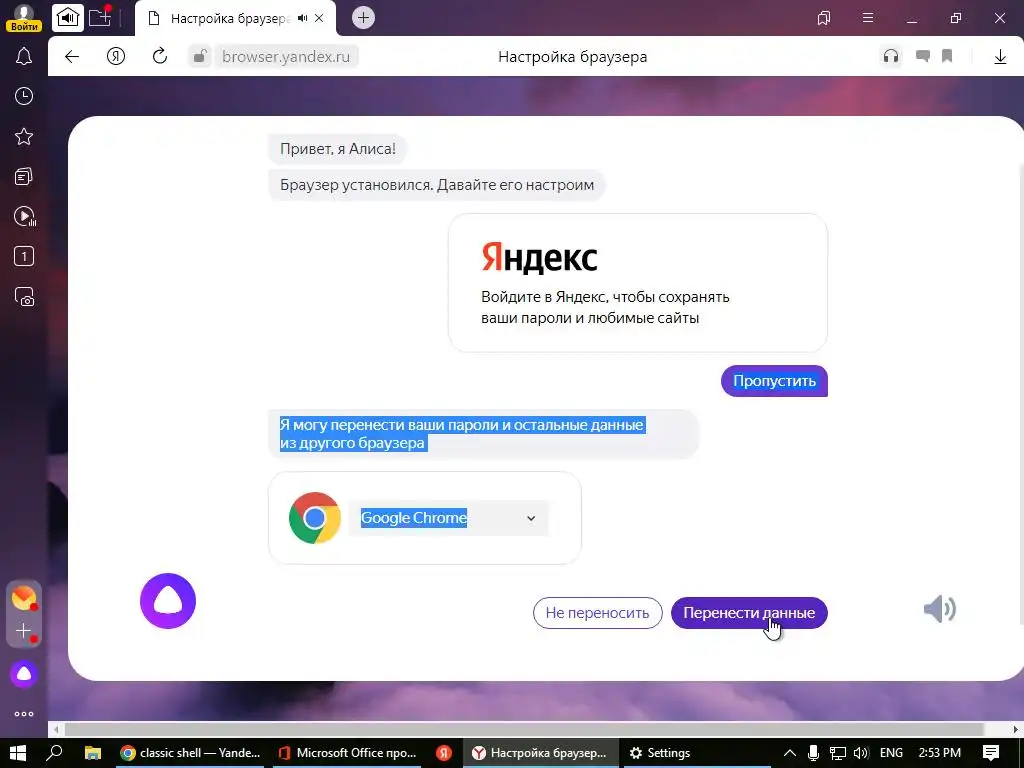Click the Yandex Я home button
Viewport: 1024px width, 768px height.
pyautogui.click(x=116, y=57)
